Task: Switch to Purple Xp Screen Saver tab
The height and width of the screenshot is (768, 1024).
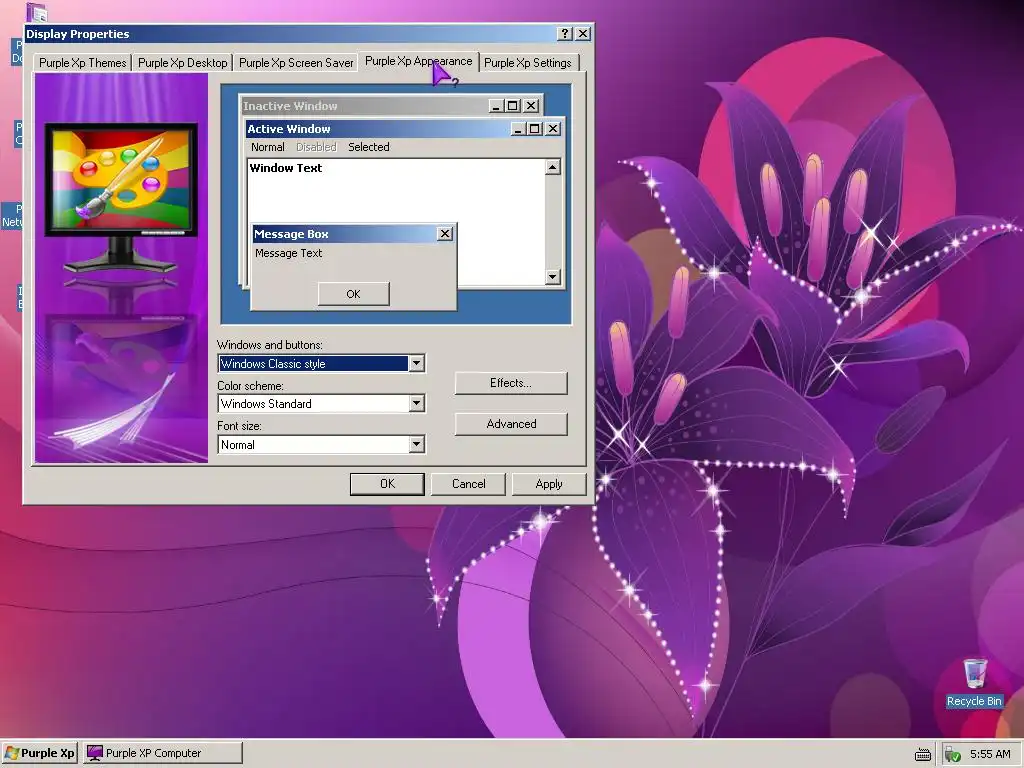Action: pos(296,63)
